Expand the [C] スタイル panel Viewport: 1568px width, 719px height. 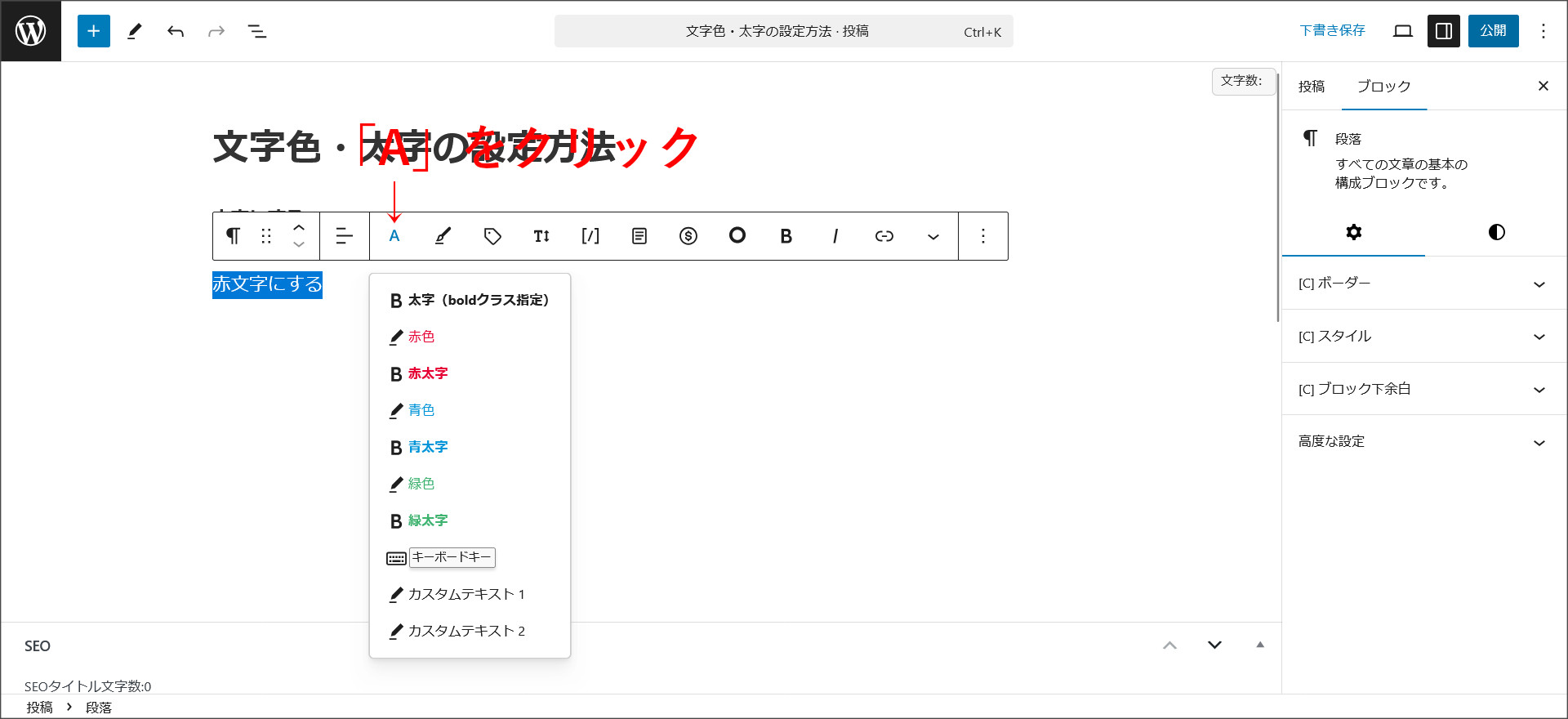[x=1424, y=337]
